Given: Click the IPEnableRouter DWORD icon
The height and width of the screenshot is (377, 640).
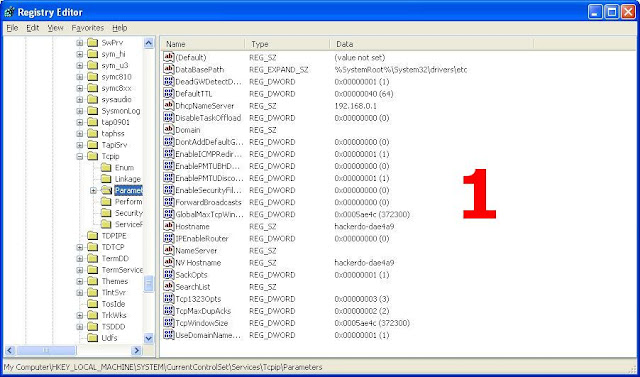Looking at the screenshot, I should click(169, 238).
